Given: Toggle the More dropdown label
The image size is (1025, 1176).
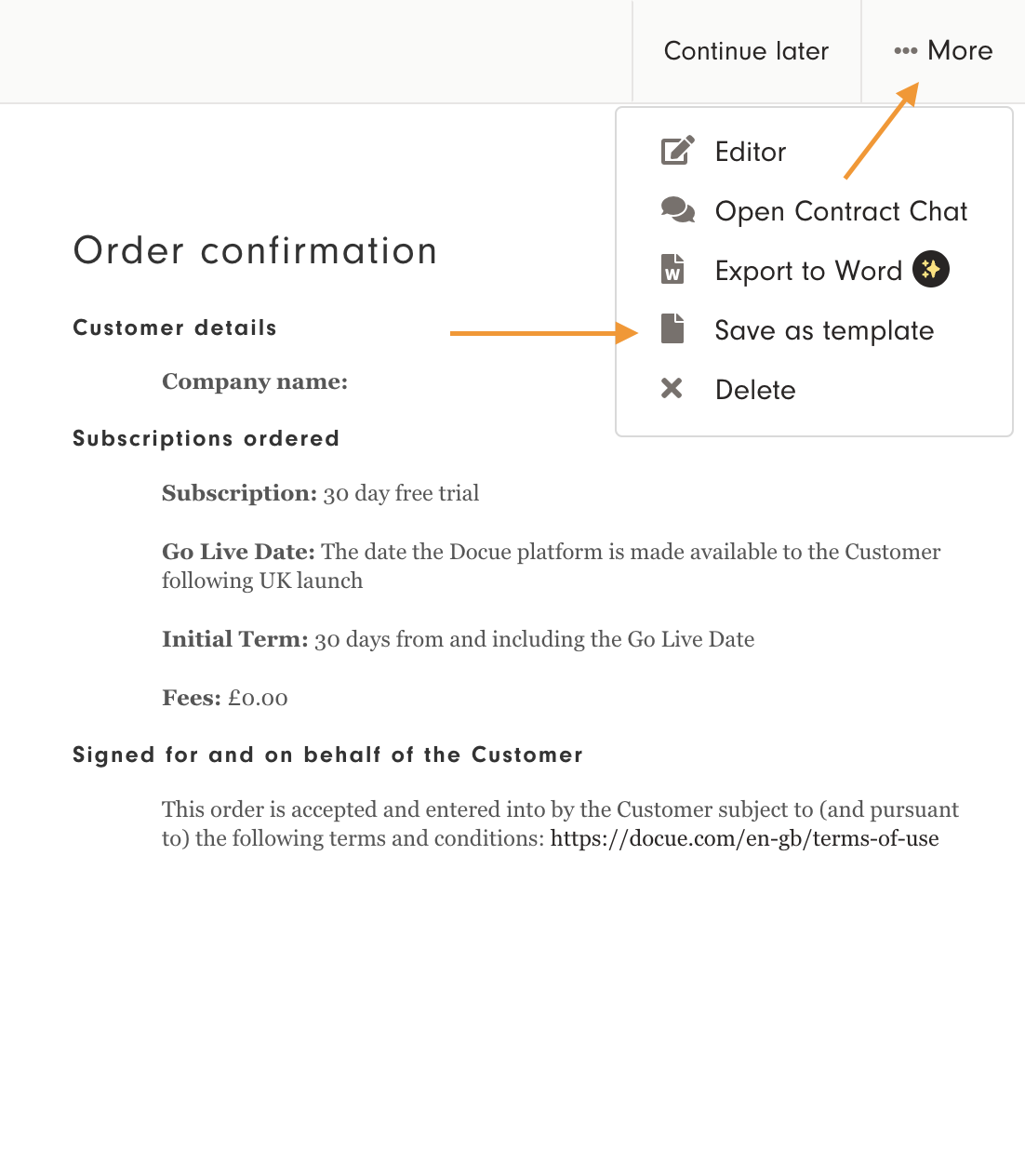Looking at the screenshot, I should (x=960, y=50).
